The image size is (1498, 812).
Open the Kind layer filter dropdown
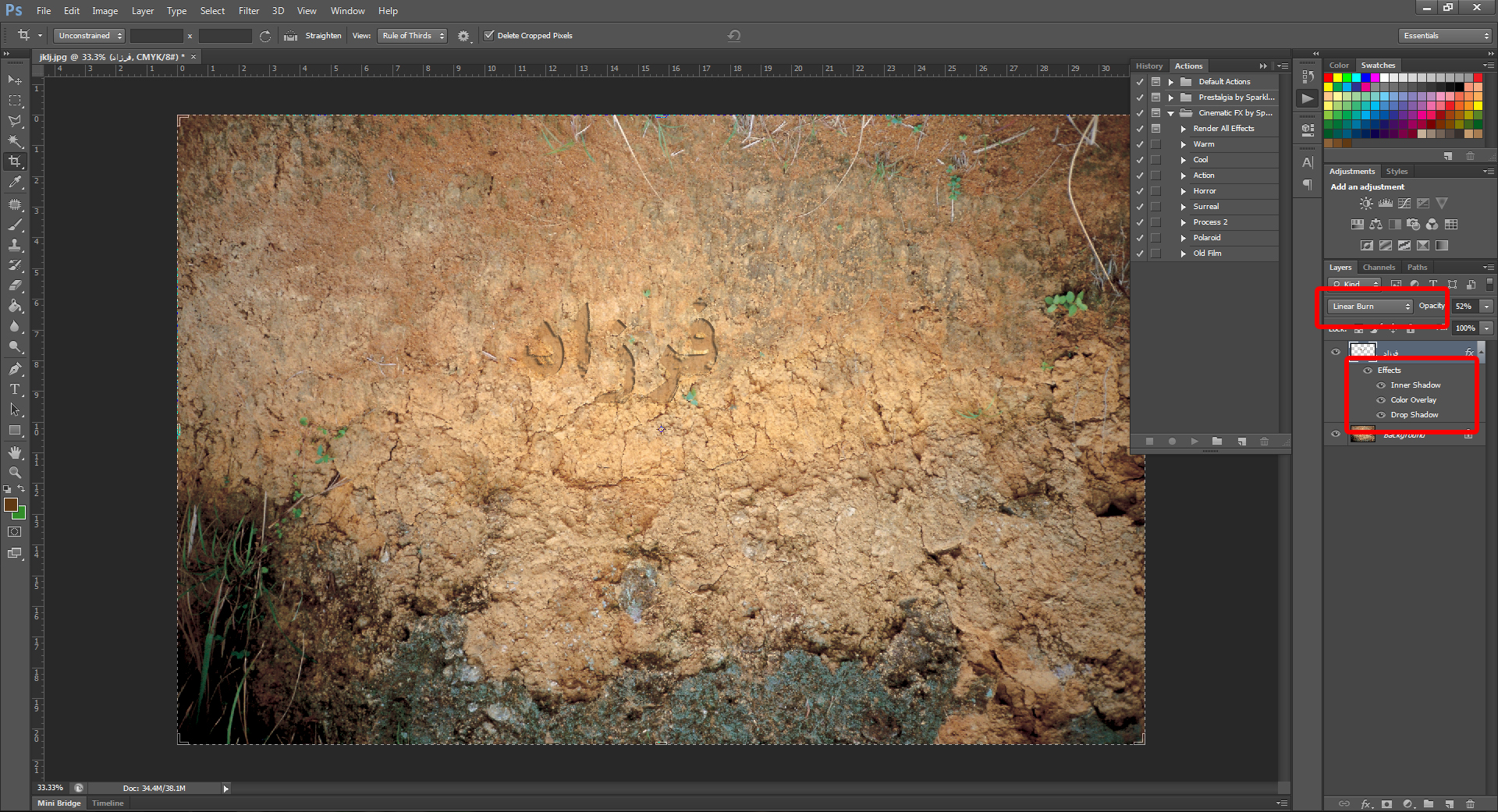click(x=1354, y=284)
